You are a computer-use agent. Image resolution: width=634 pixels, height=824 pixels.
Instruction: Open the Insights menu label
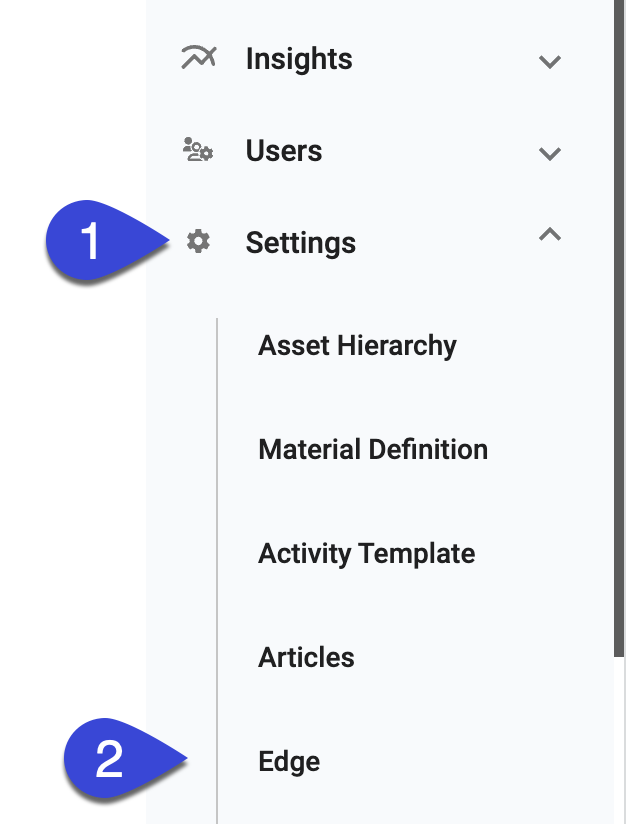298,59
